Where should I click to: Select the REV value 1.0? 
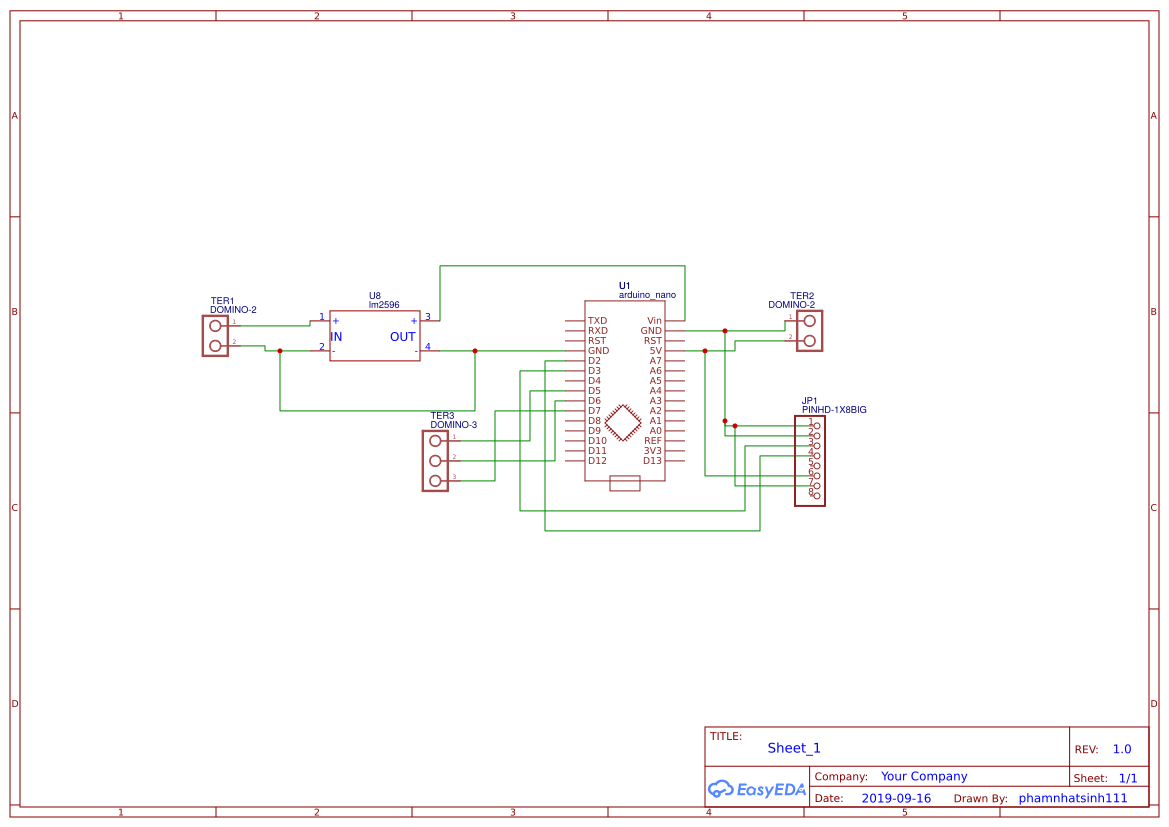click(1122, 748)
